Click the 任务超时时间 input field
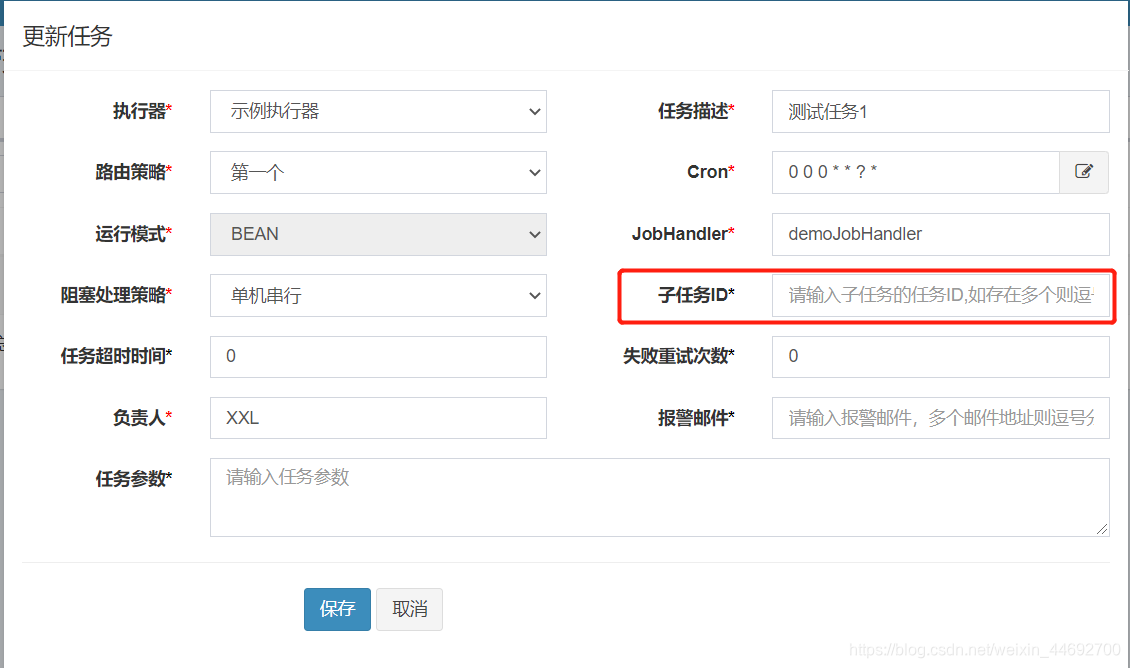 (x=378, y=357)
